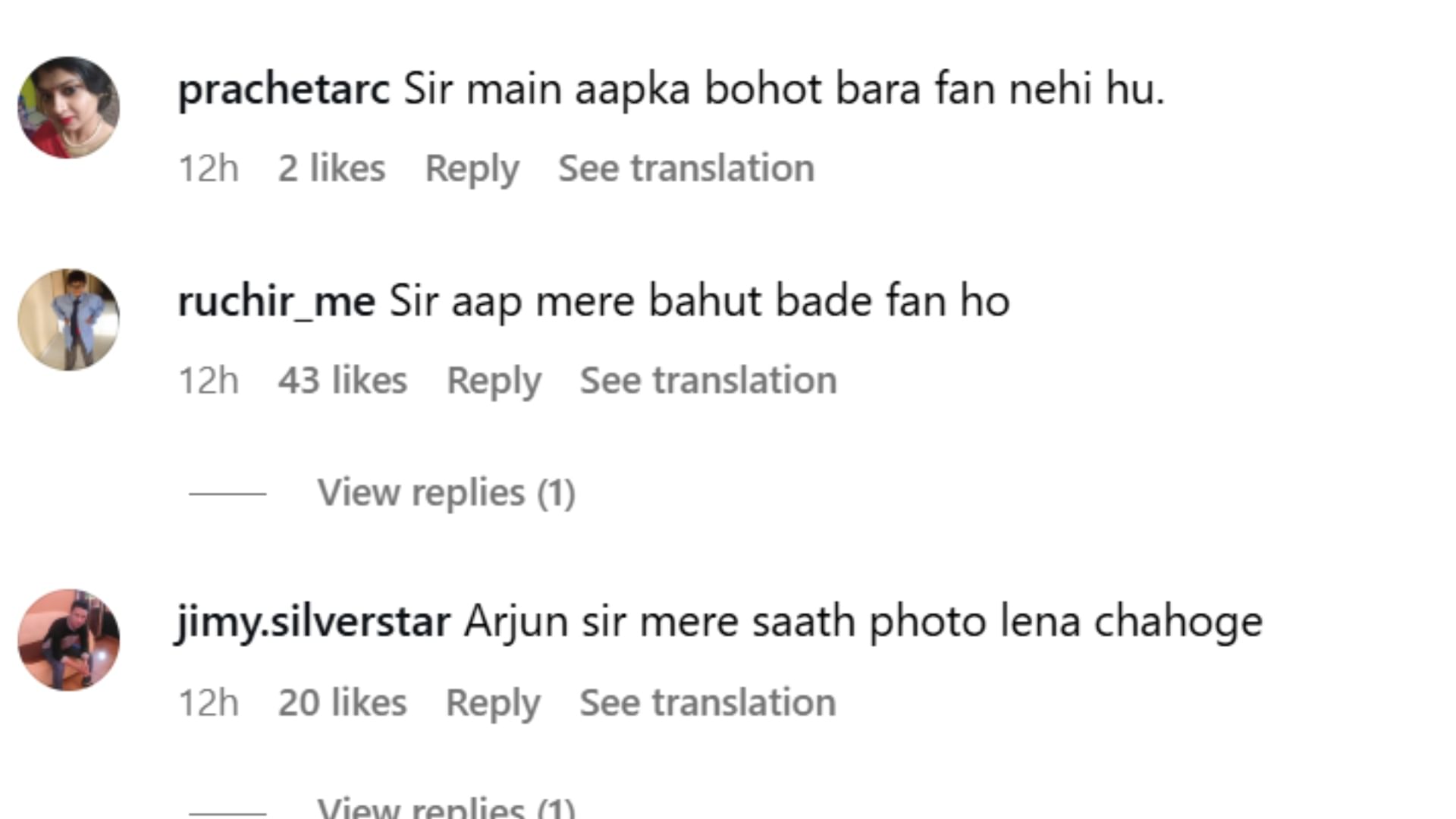1456x819 pixels.
Task: Expand View replies under jimy.silverstar's comment
Action: [446, 808]
